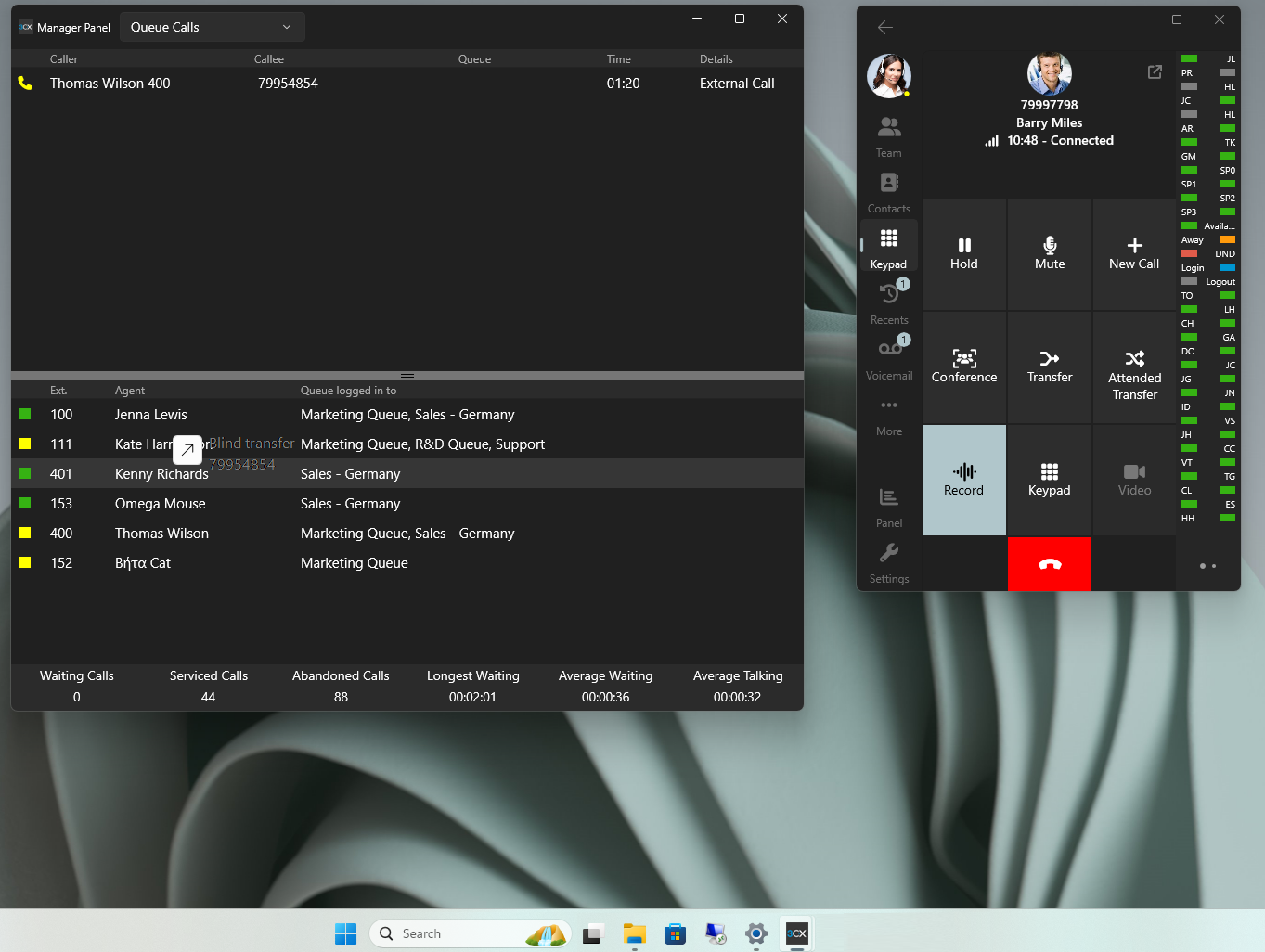Click the yellow phone icon for Thomas Wilson call

[25, 84]
